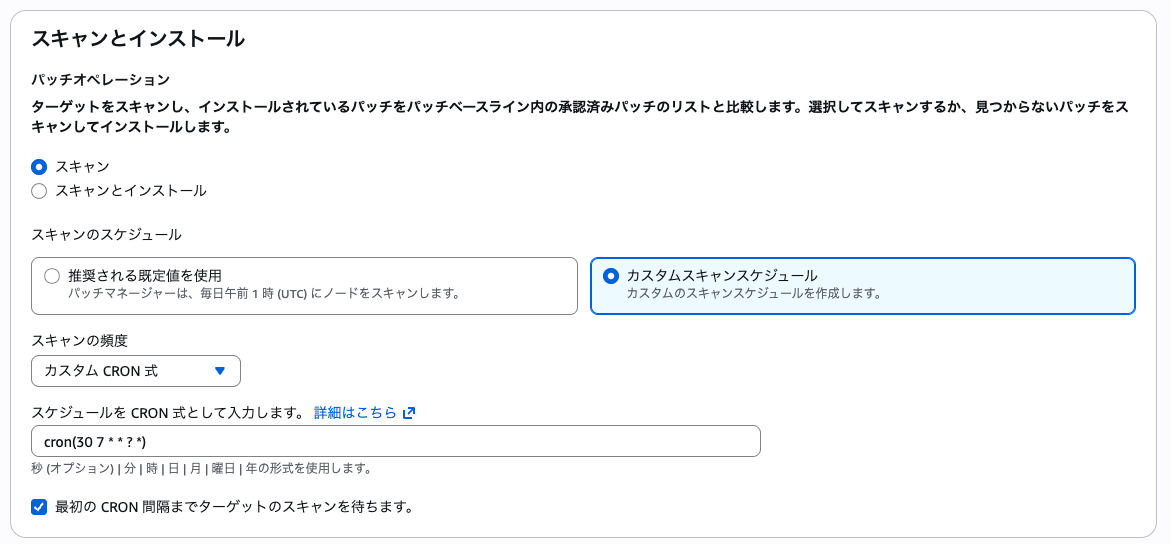Image resolution: width=1171 pixels, height=544 pixels.
Task: Click the blue dropdown arrow triangle
Action: tap(221, 371)
